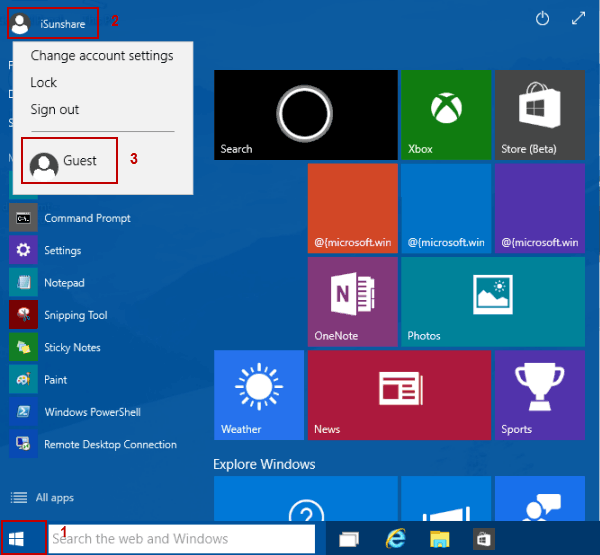
Task: Expand Start menu to full screen
Action: click(578, 19)
